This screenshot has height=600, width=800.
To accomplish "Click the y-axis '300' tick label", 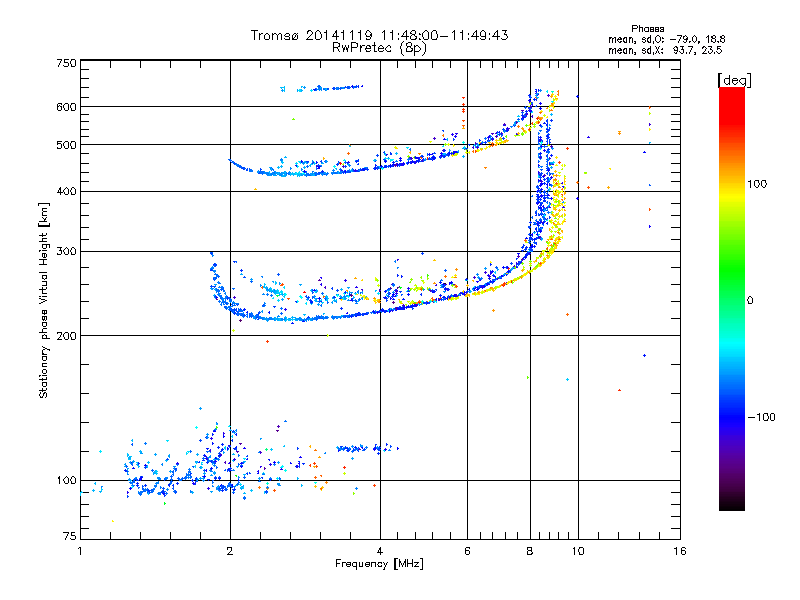I will pos(66,251).
